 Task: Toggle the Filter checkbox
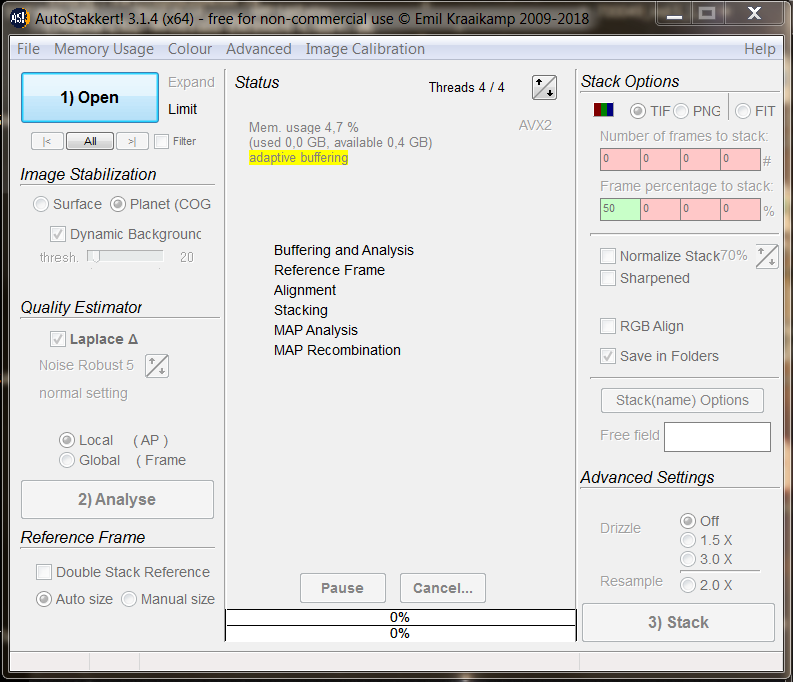pyautogui.click(x=161, y=142)
